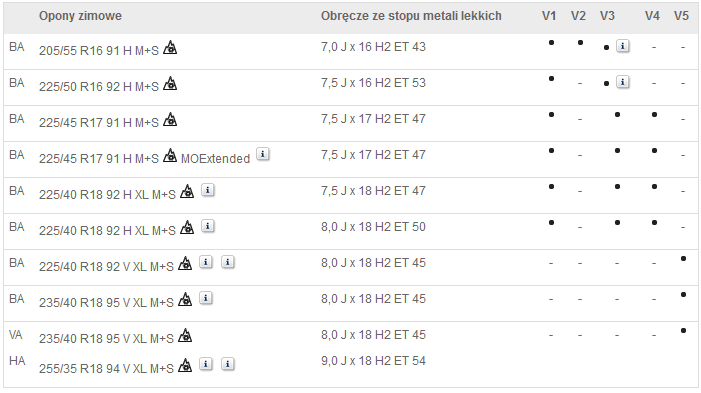701x393 pixels.
Task: Click the info icon beside MOExtended
Action: pyautogui.click(x=263, y=154)
